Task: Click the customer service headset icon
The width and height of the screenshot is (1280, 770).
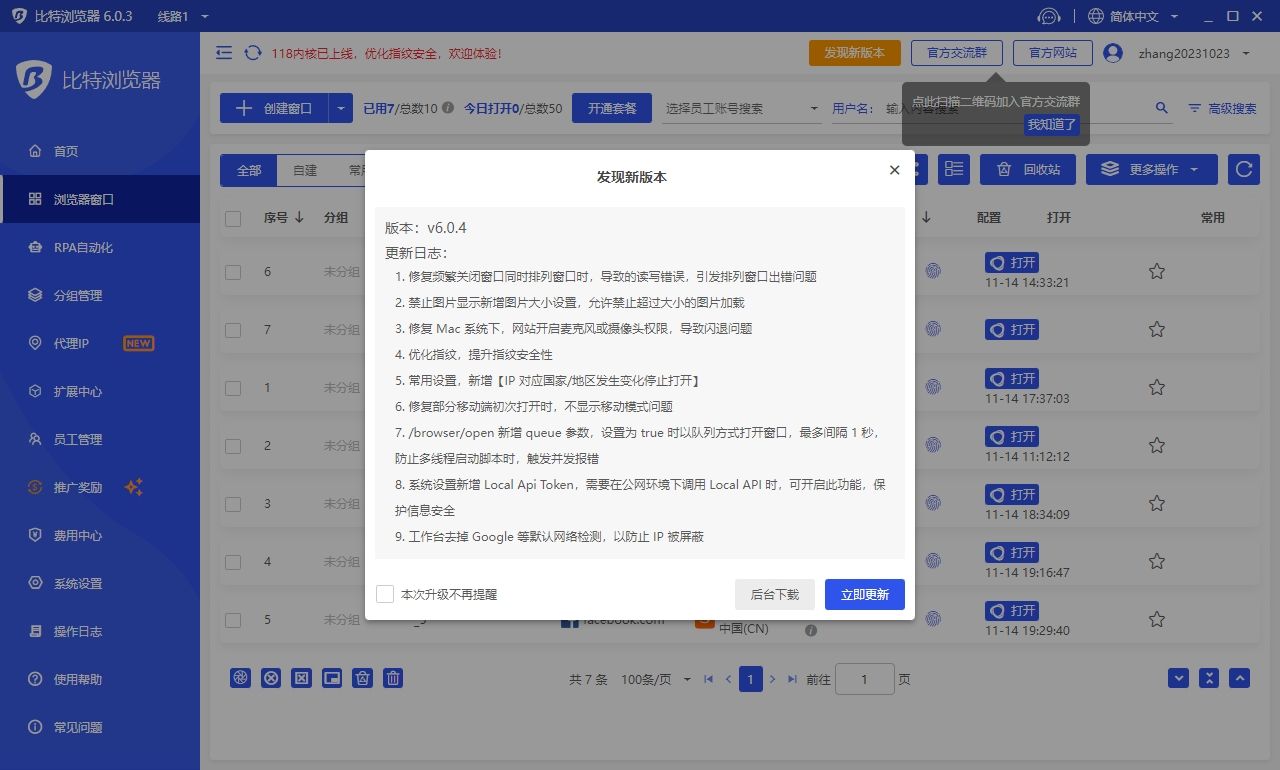Action: click(x=1048, y=16)
